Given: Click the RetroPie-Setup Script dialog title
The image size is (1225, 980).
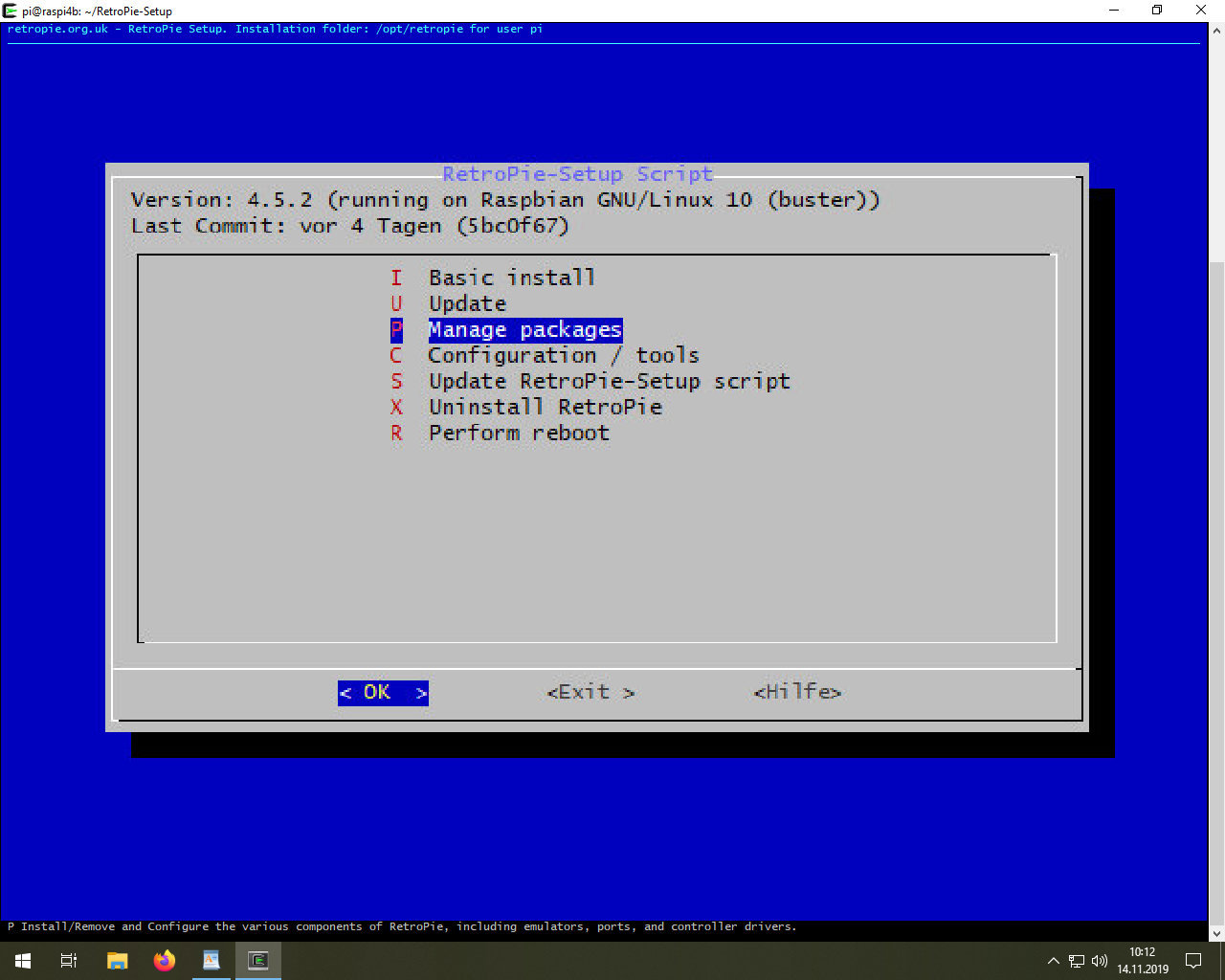Looking at the screenshot, I should tap(578, 174).
